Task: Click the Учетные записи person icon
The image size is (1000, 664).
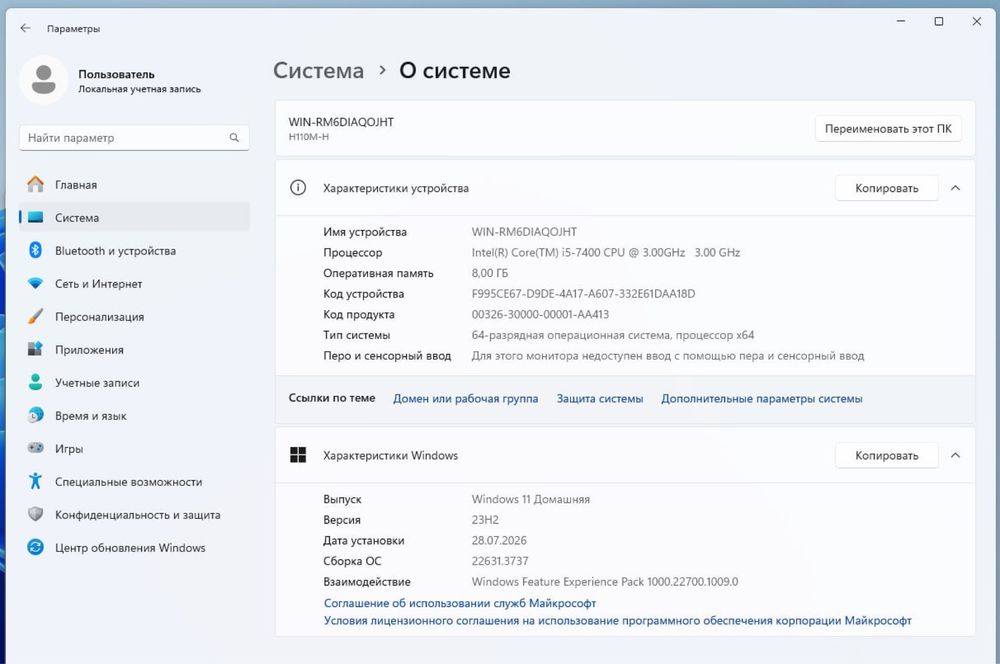Action: coord(36,382)
